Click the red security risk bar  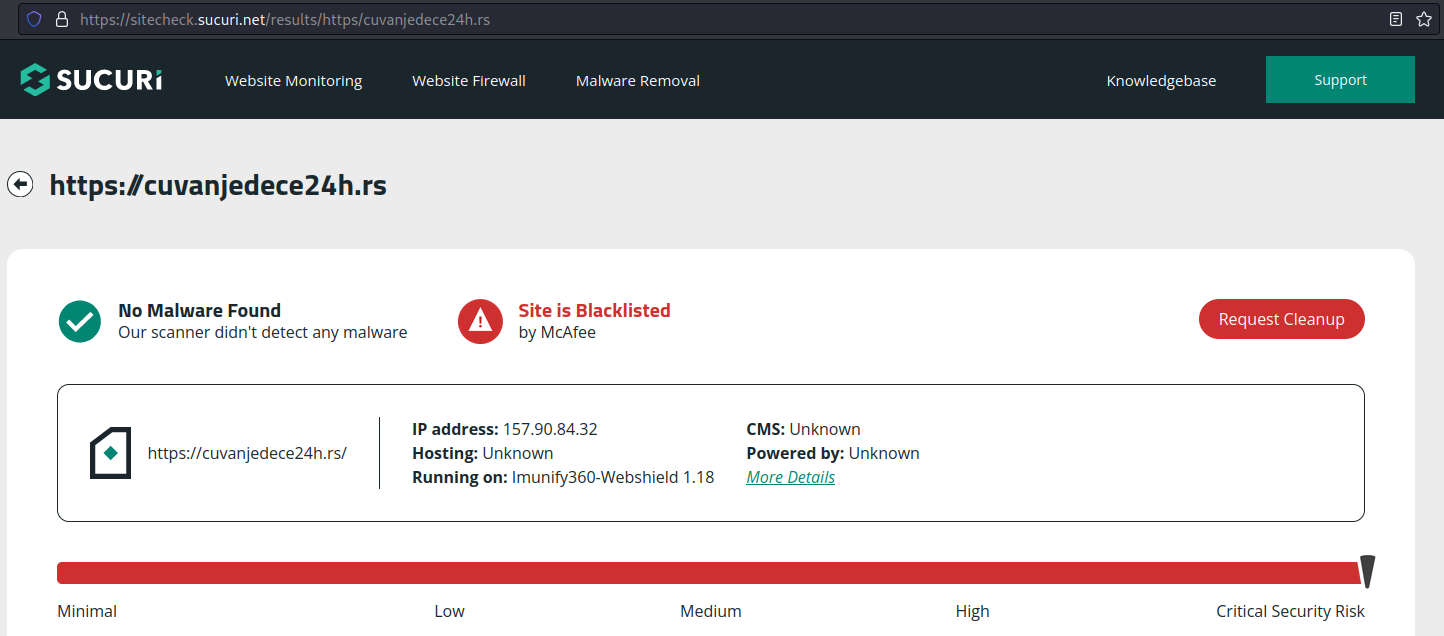[x=708, y=573]
